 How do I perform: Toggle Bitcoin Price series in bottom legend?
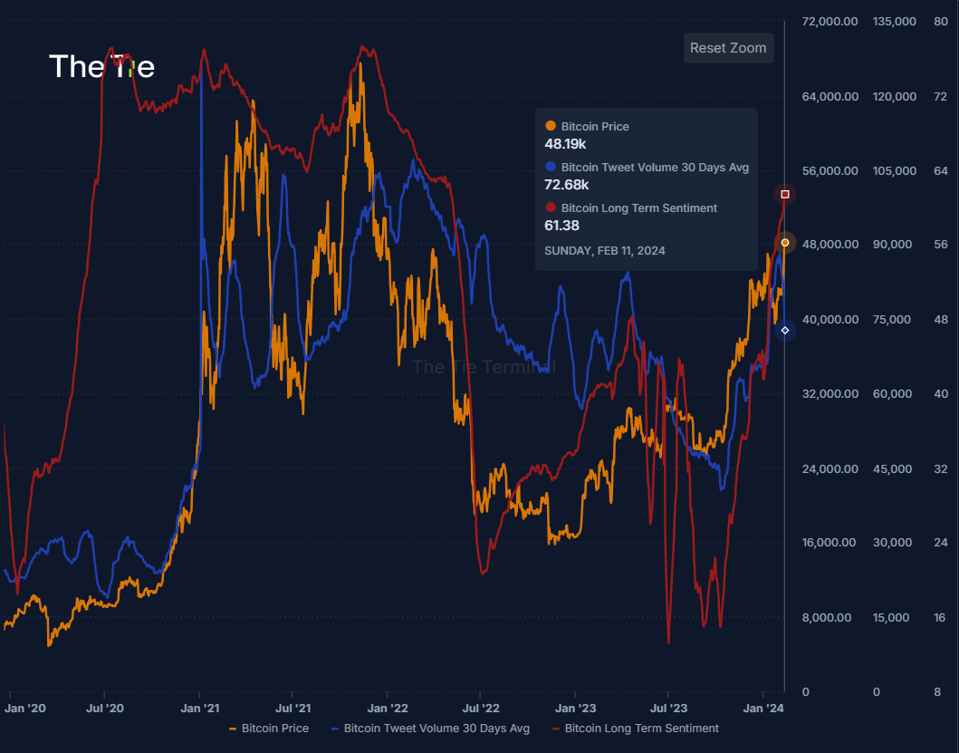269,728
